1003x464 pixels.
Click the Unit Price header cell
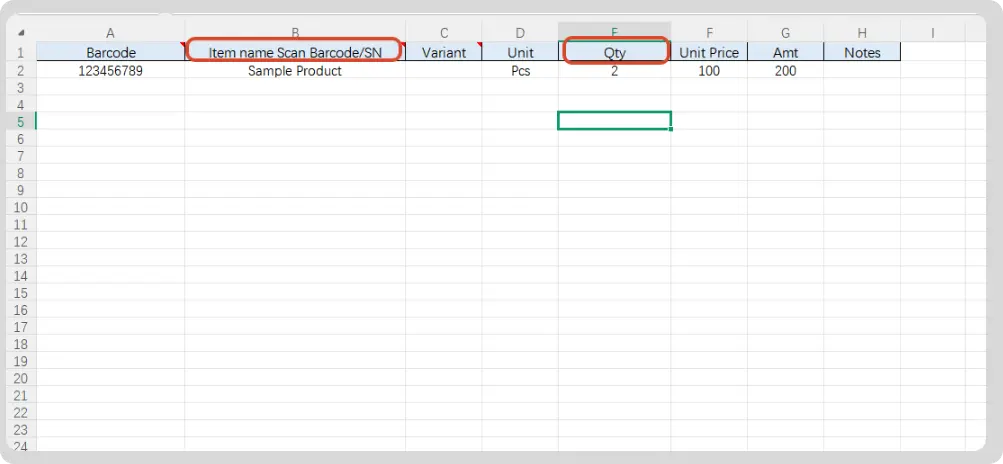[x=709, y=52]
